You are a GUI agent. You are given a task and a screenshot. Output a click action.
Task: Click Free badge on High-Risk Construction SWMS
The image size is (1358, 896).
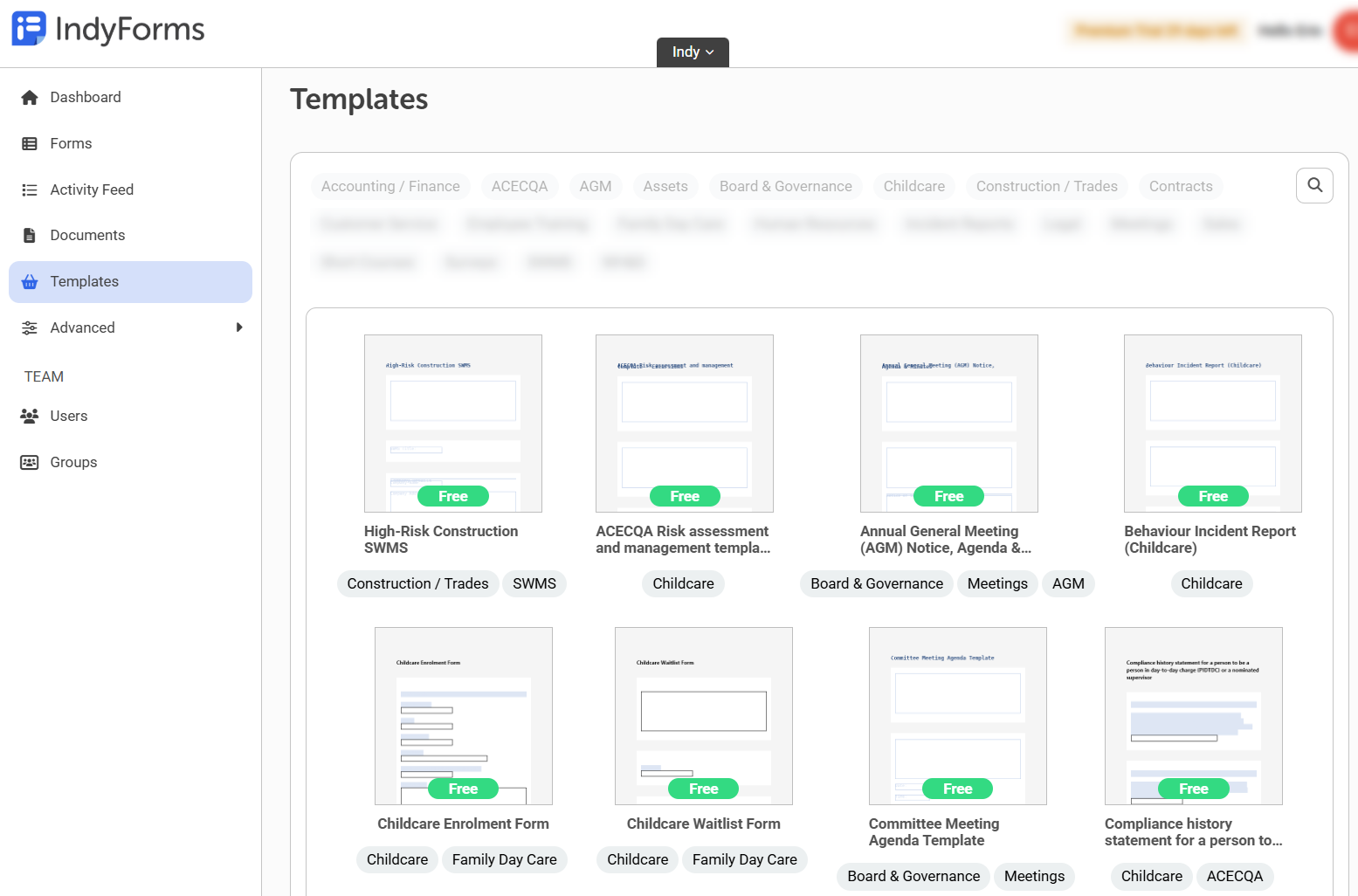point(452,495)
